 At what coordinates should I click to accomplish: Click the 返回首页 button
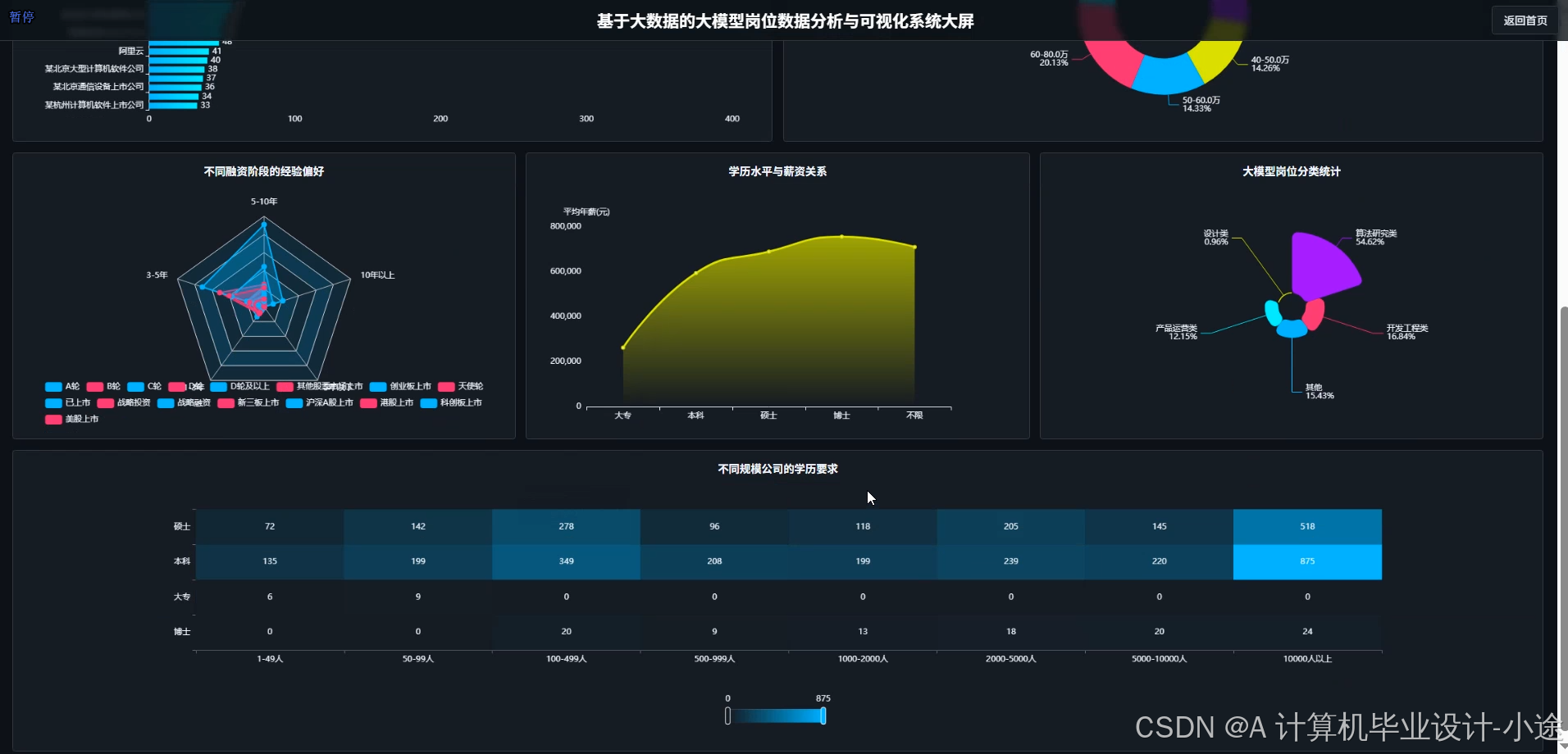[x=1525, y=20]
